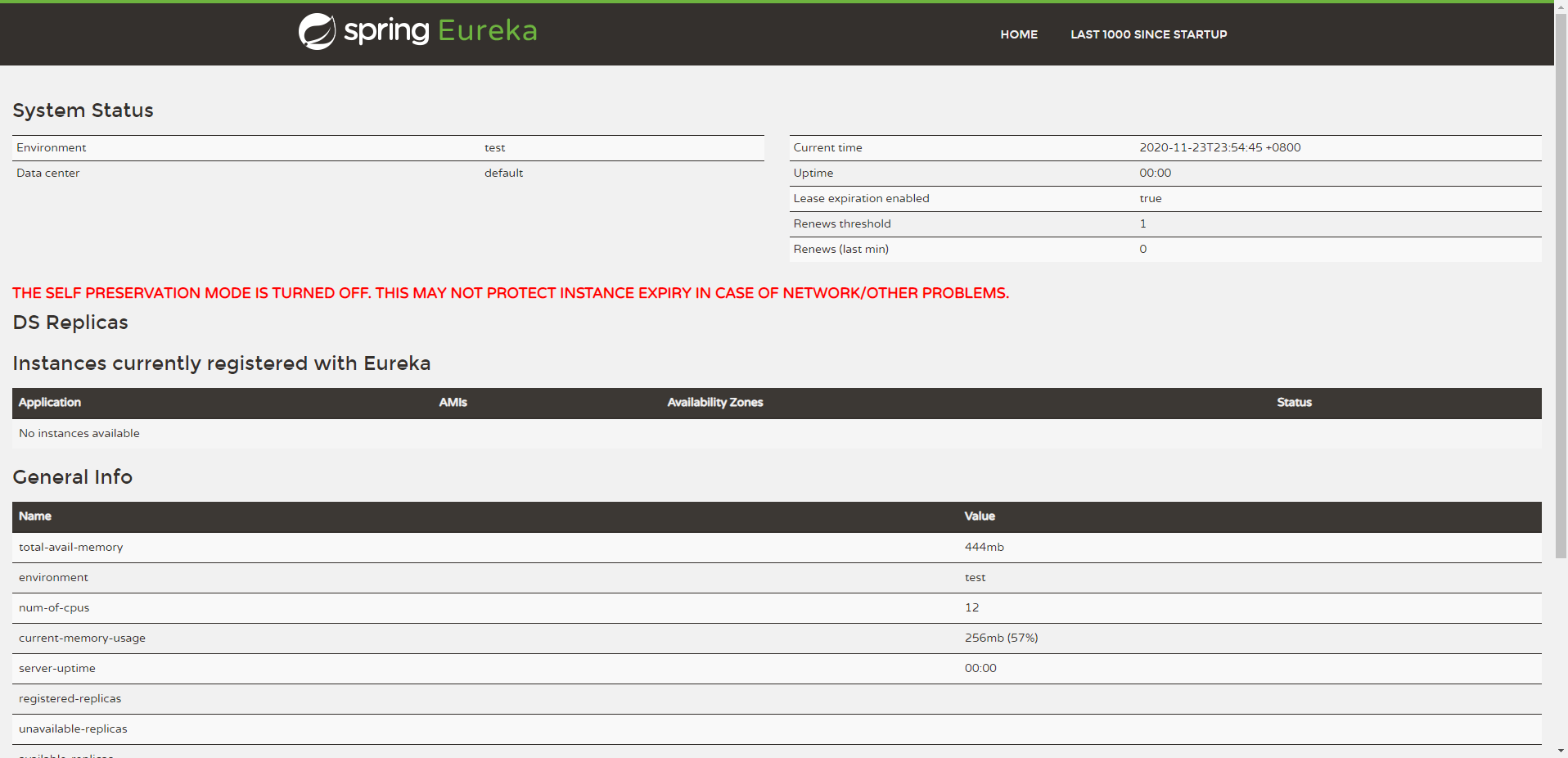Click the AMIs column header
This screenshot has width=1568, height=758.
453,402
